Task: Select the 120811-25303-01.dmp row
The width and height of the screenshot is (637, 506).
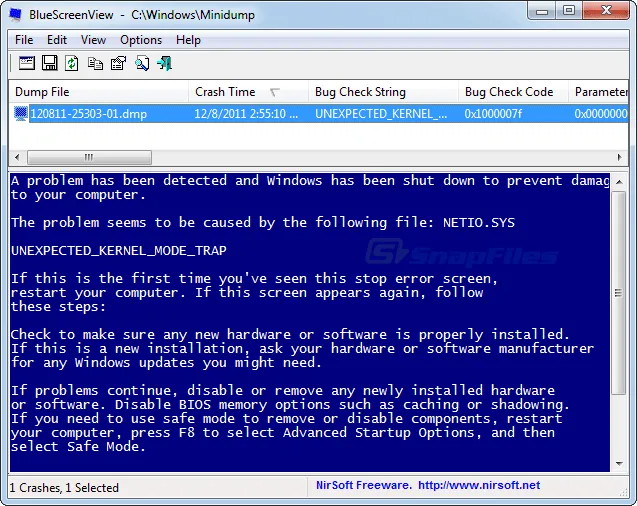Action: (318, 114)
